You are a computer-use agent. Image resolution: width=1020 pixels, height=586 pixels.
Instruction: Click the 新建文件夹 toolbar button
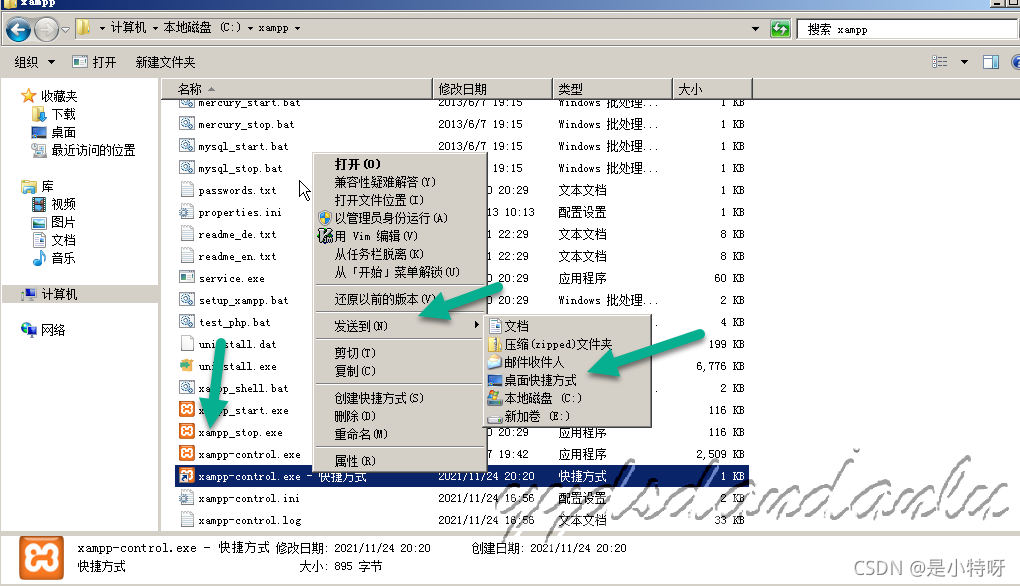coord(165,62)
